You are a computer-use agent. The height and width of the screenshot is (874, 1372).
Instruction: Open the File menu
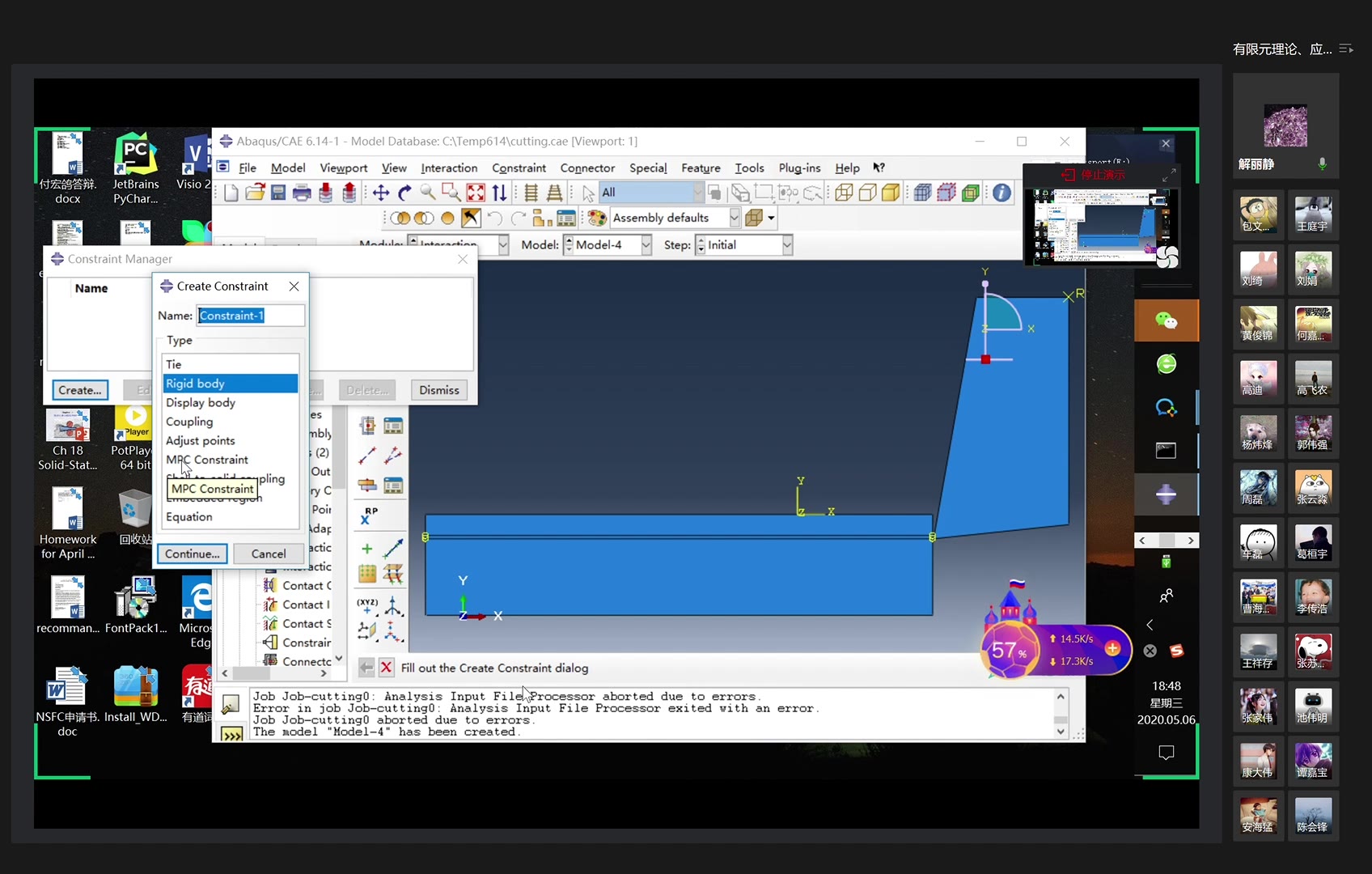coord(248,168)
